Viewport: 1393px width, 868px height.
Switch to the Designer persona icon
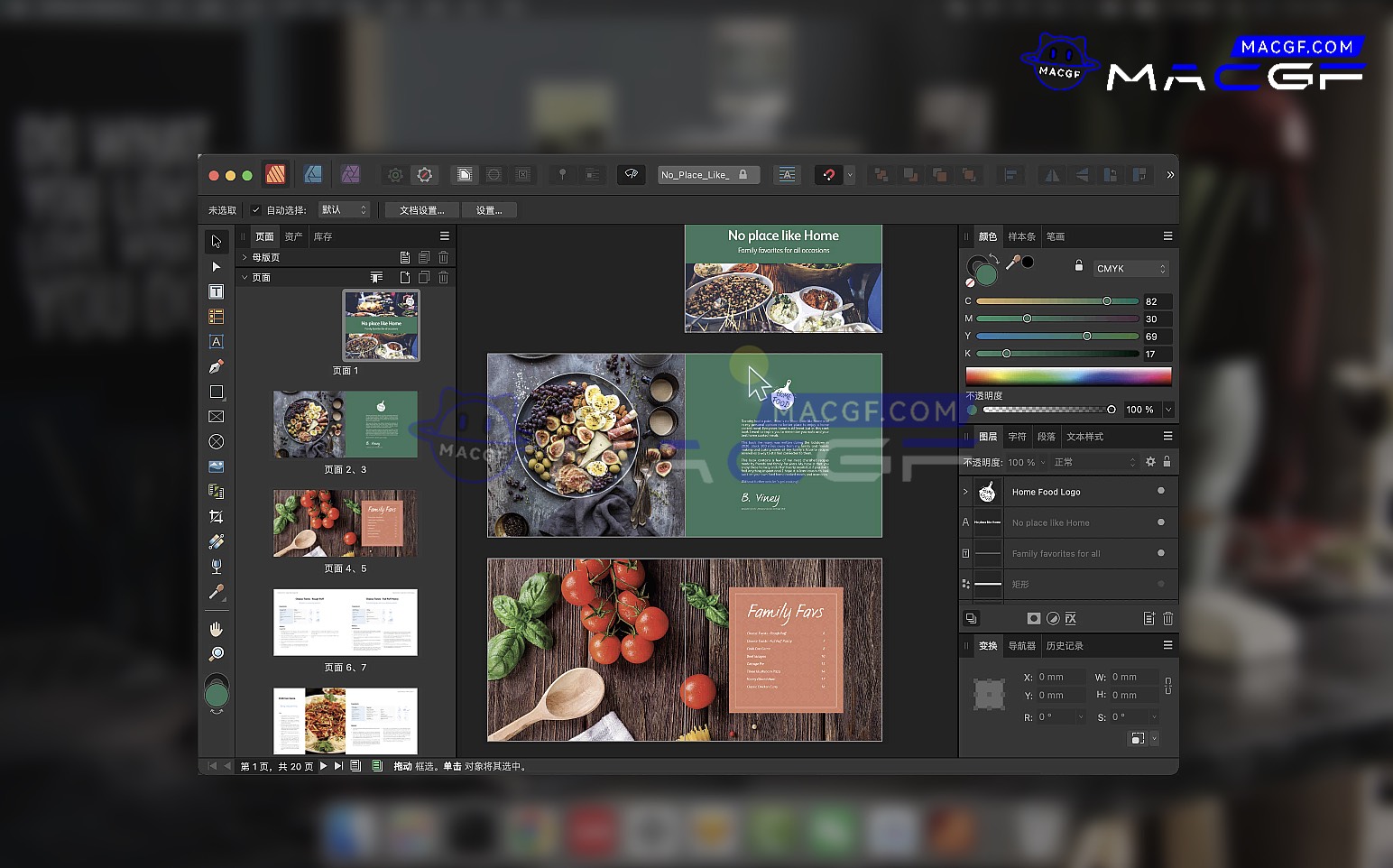click(x=313, y=174)
